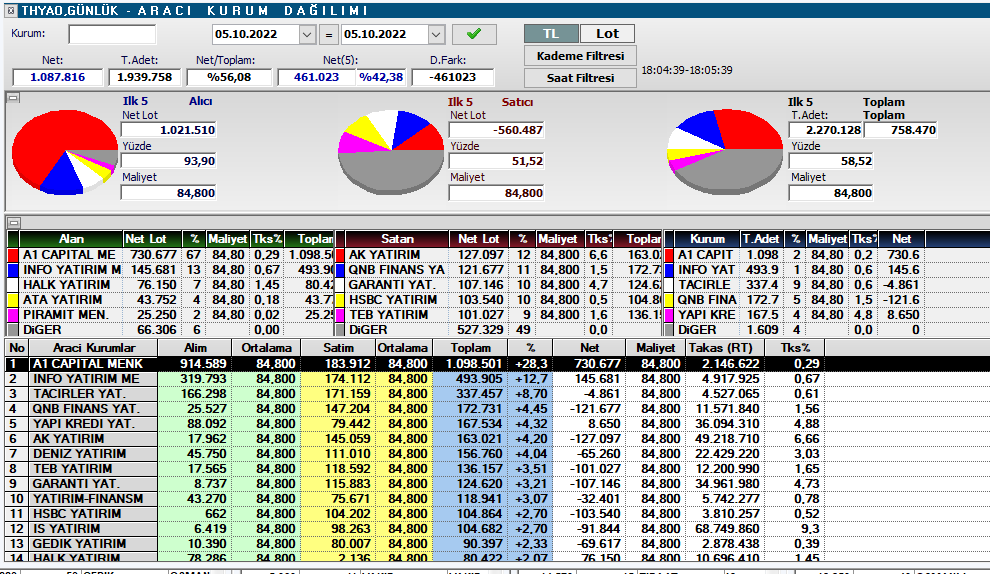This screenshot has width=990, height=574.
Task: Switch to Lot view
Action: point(607,33)
